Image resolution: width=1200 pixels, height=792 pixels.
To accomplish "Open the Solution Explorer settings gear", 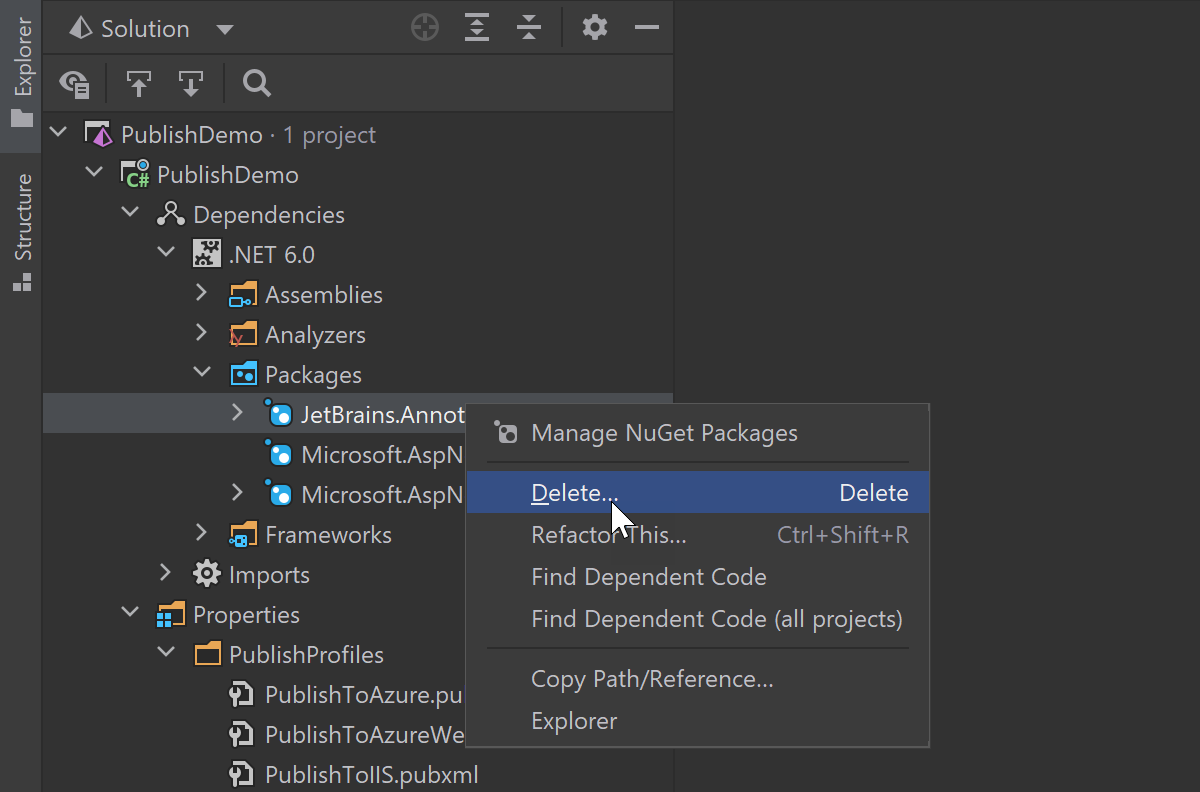I will click(x=595, y=28).
